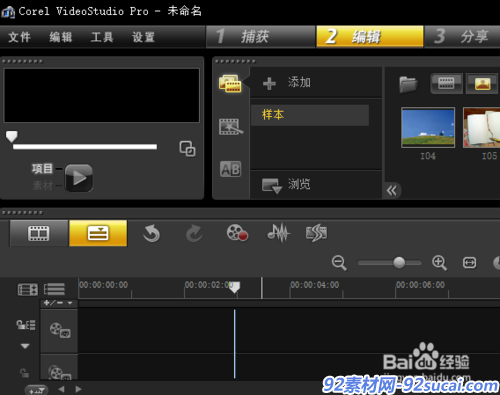
Task: Open the 文件 menu
Action: [19, 37]
